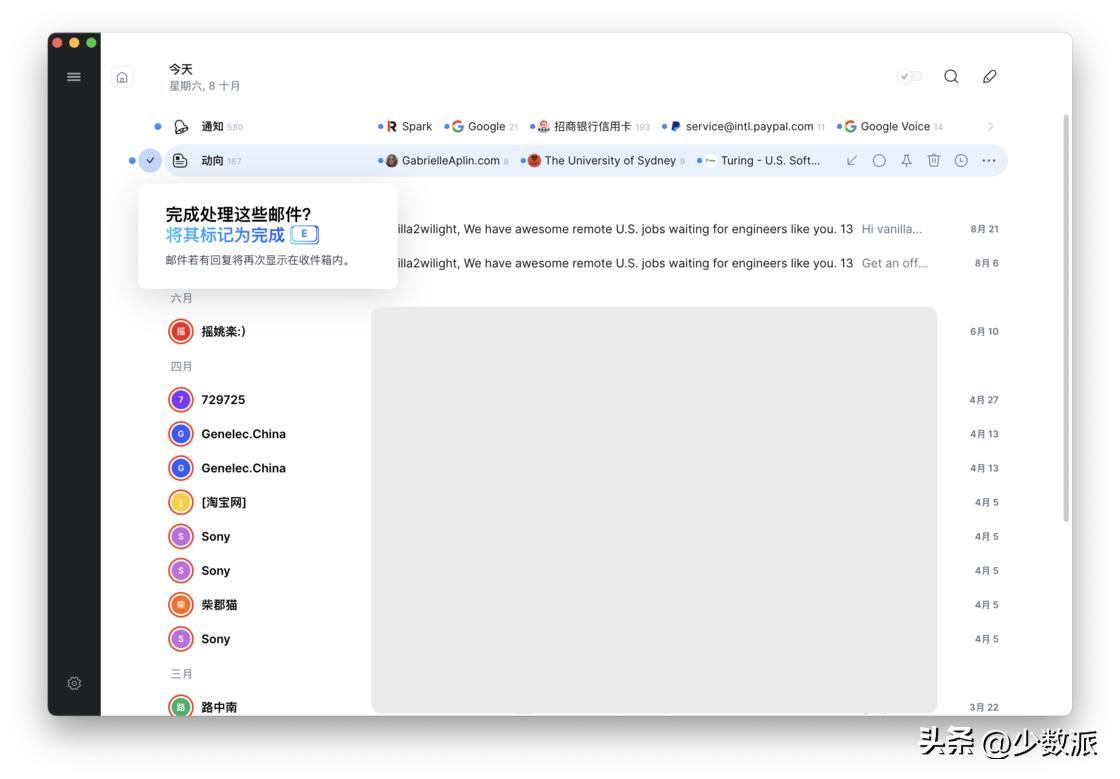
Task: Select the round checkmark beside 动向
Action: point(149,160)
